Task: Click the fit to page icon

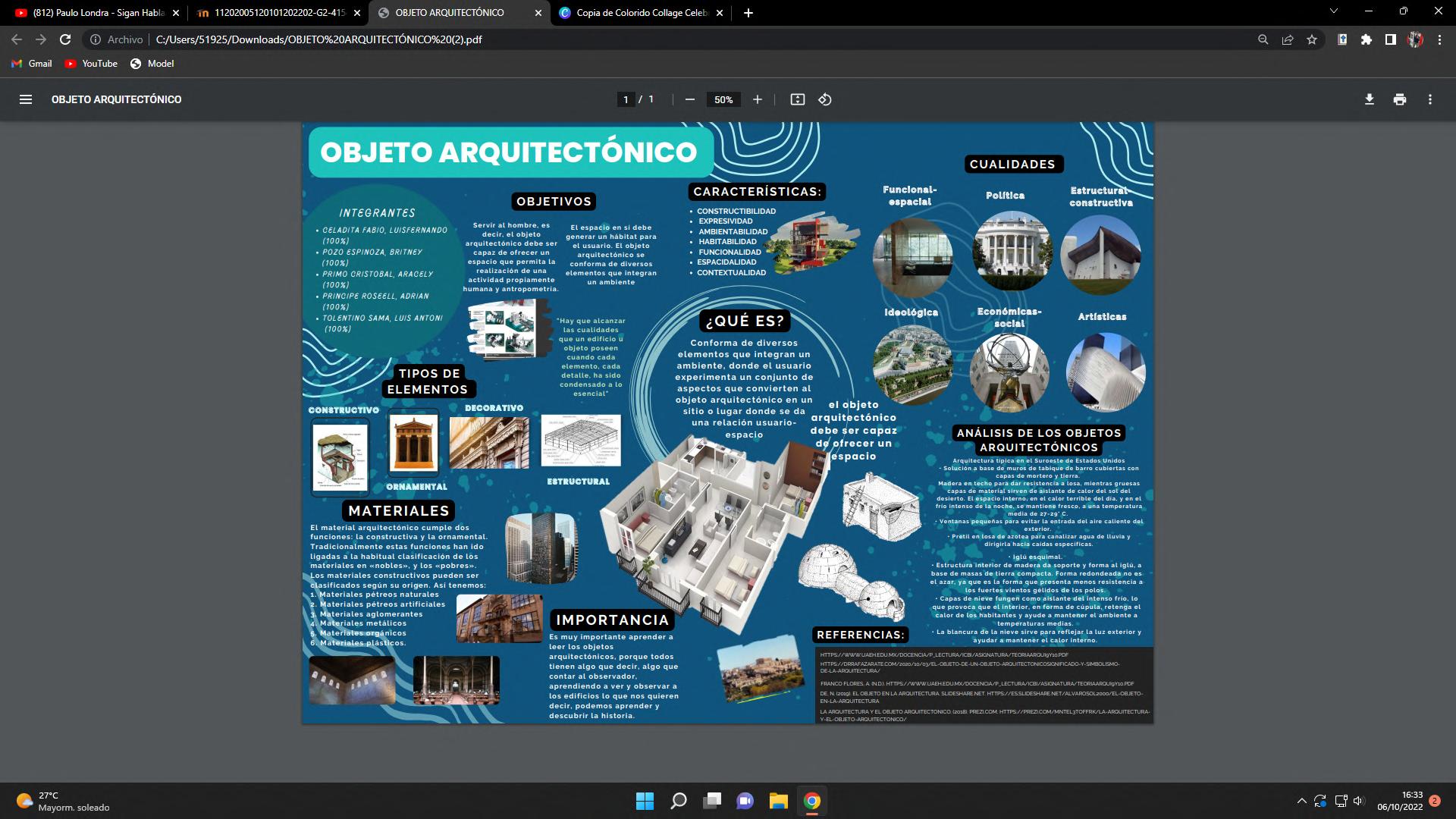Action: pyautogui.click(x=797, y=99)
